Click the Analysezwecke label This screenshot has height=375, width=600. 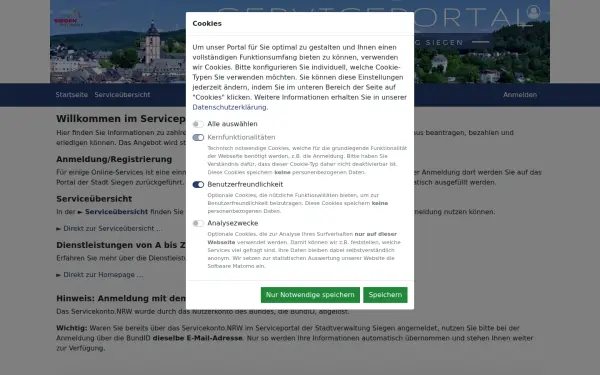233,223
